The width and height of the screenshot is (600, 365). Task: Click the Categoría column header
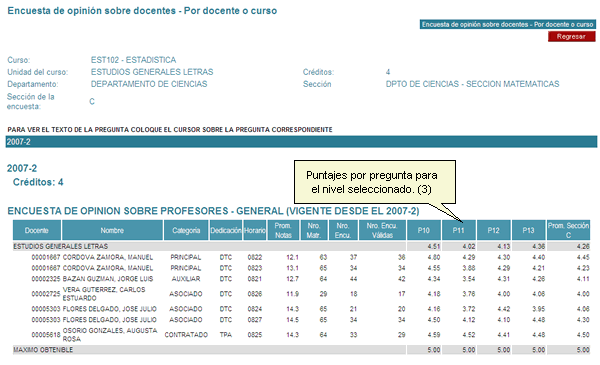pos(186,230)
